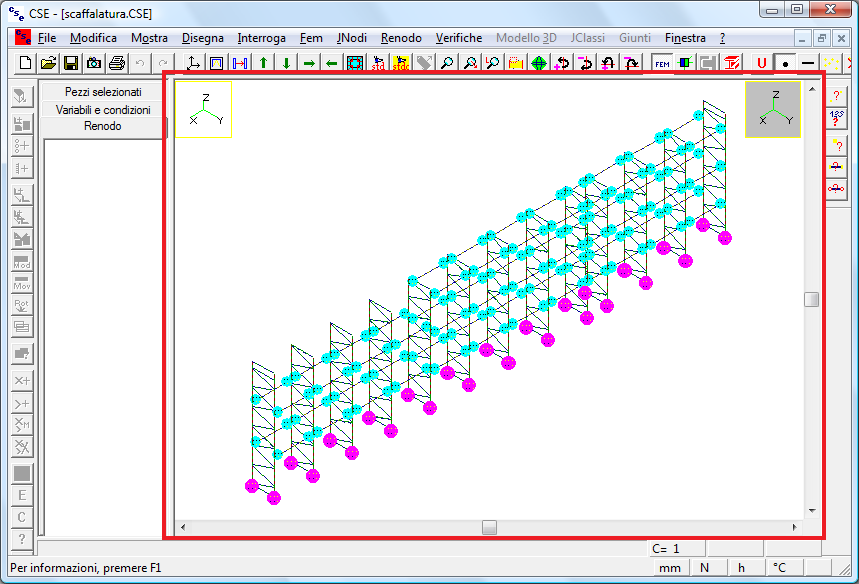Click the red U toolbar icon
This screenshot has height=584, width=859.
tap(762, 63)
